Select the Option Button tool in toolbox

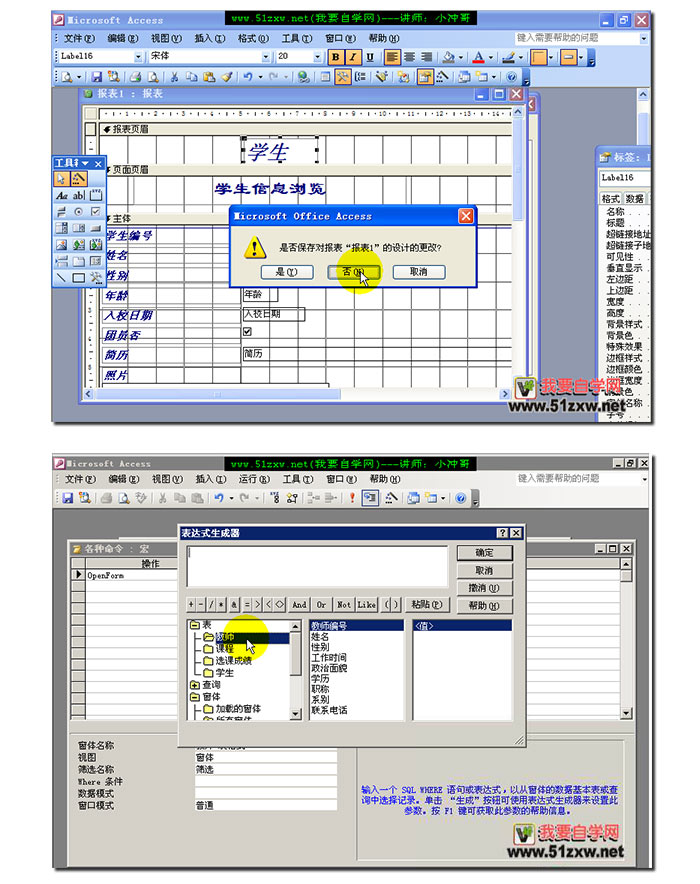[78, 212]
